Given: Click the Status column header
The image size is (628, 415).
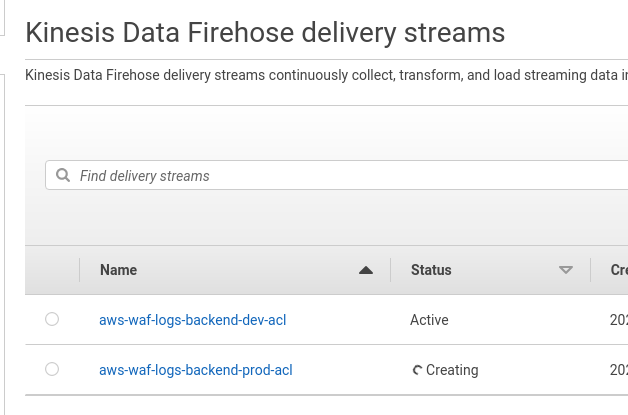Looking at the screenshot, I should [431, 270].
